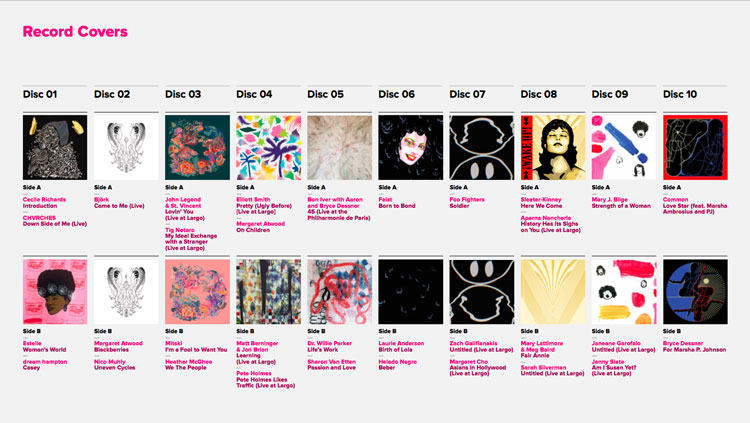The image size is (750, 423).
Task: Click the Cecile Richards artist link
Action: tap(44, 200)
